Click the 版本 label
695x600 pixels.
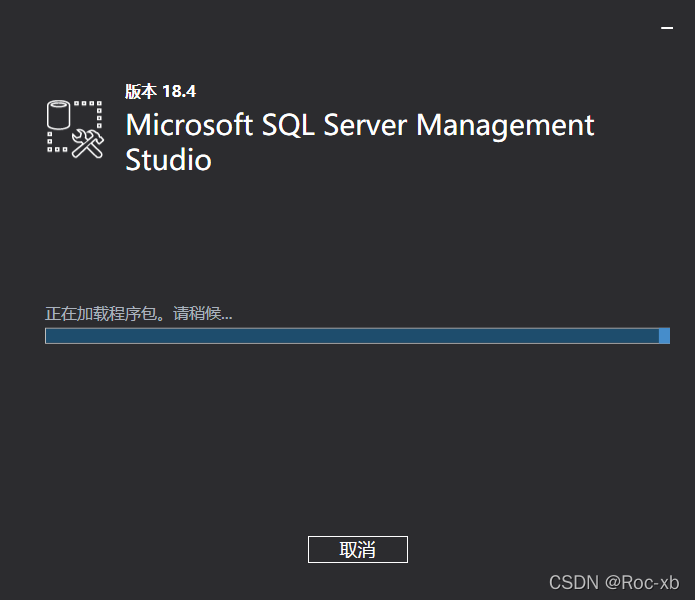pos(141,92)
